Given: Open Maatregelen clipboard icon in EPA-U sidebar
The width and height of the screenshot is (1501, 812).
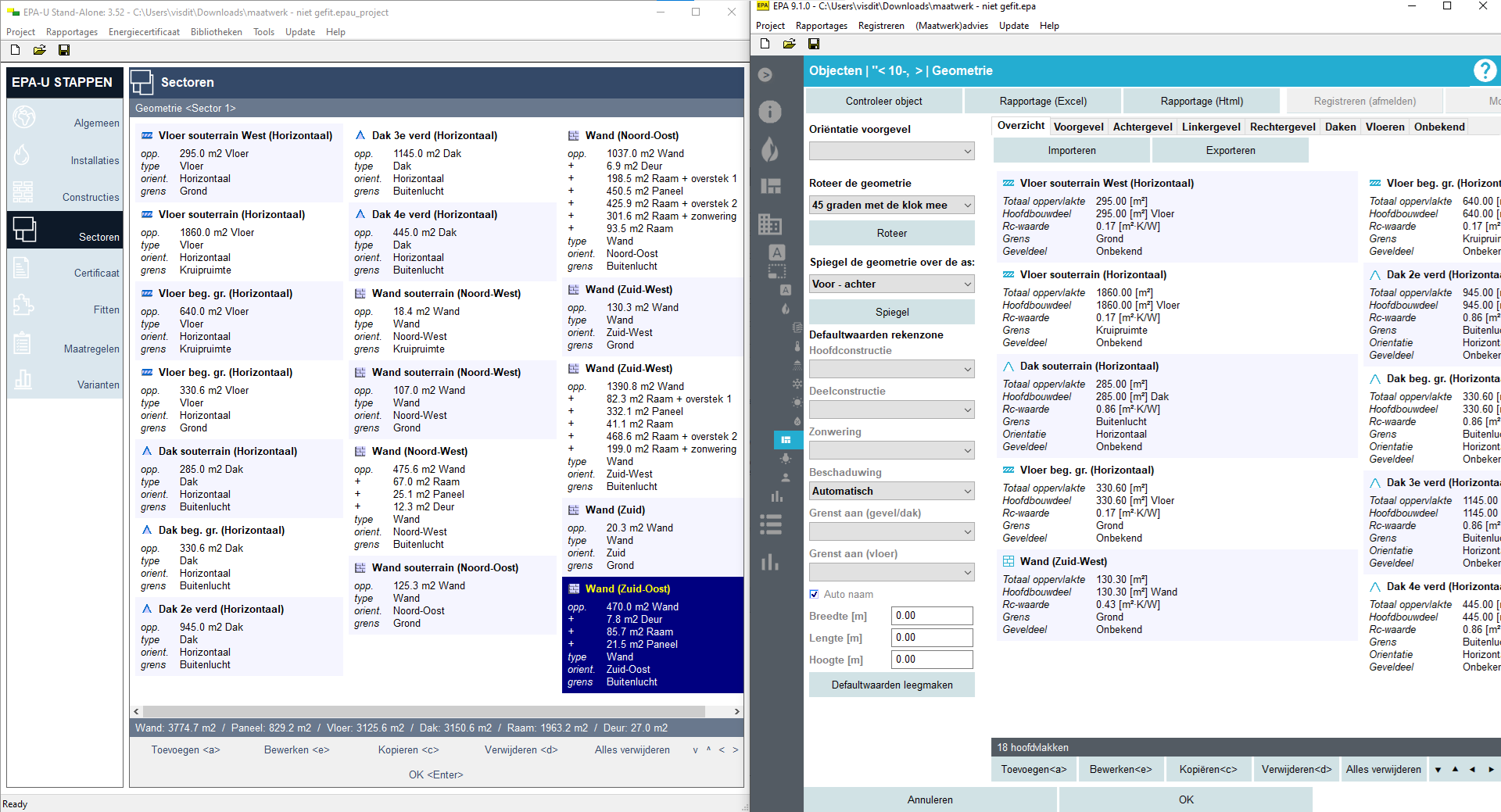Looking at the screenshot, I should point(22,342).
